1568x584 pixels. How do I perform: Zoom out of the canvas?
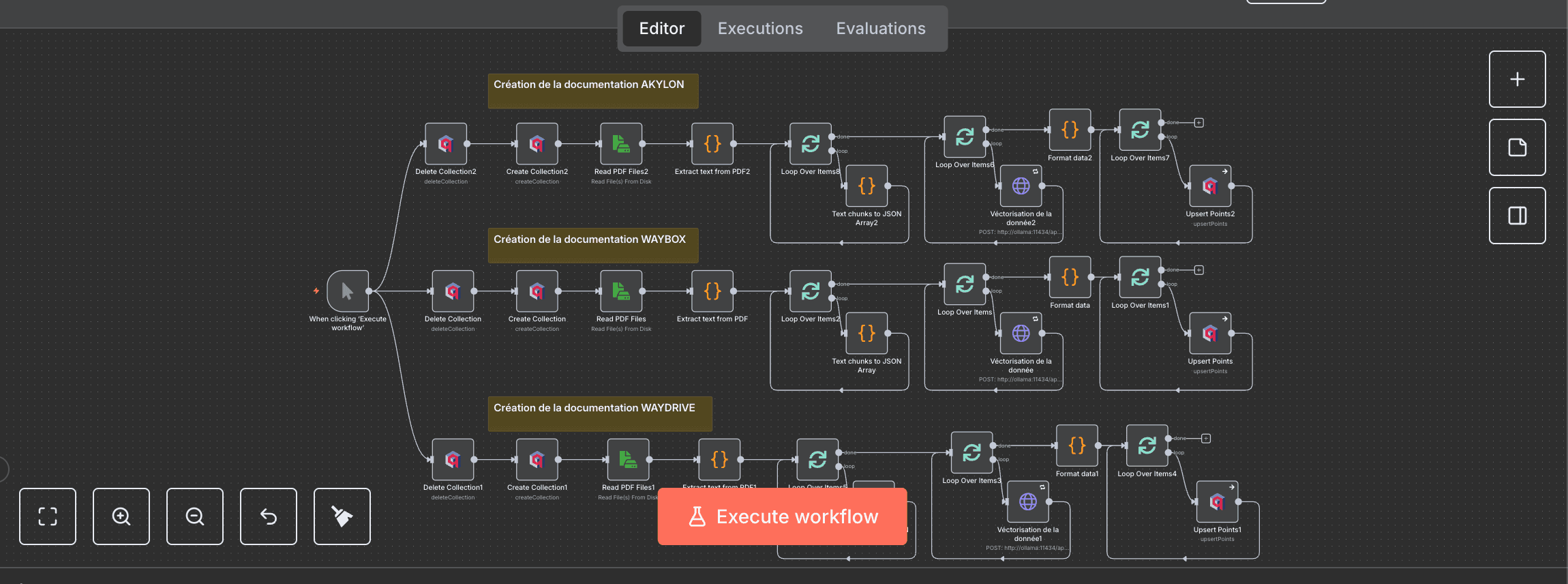tap(195, 516)
